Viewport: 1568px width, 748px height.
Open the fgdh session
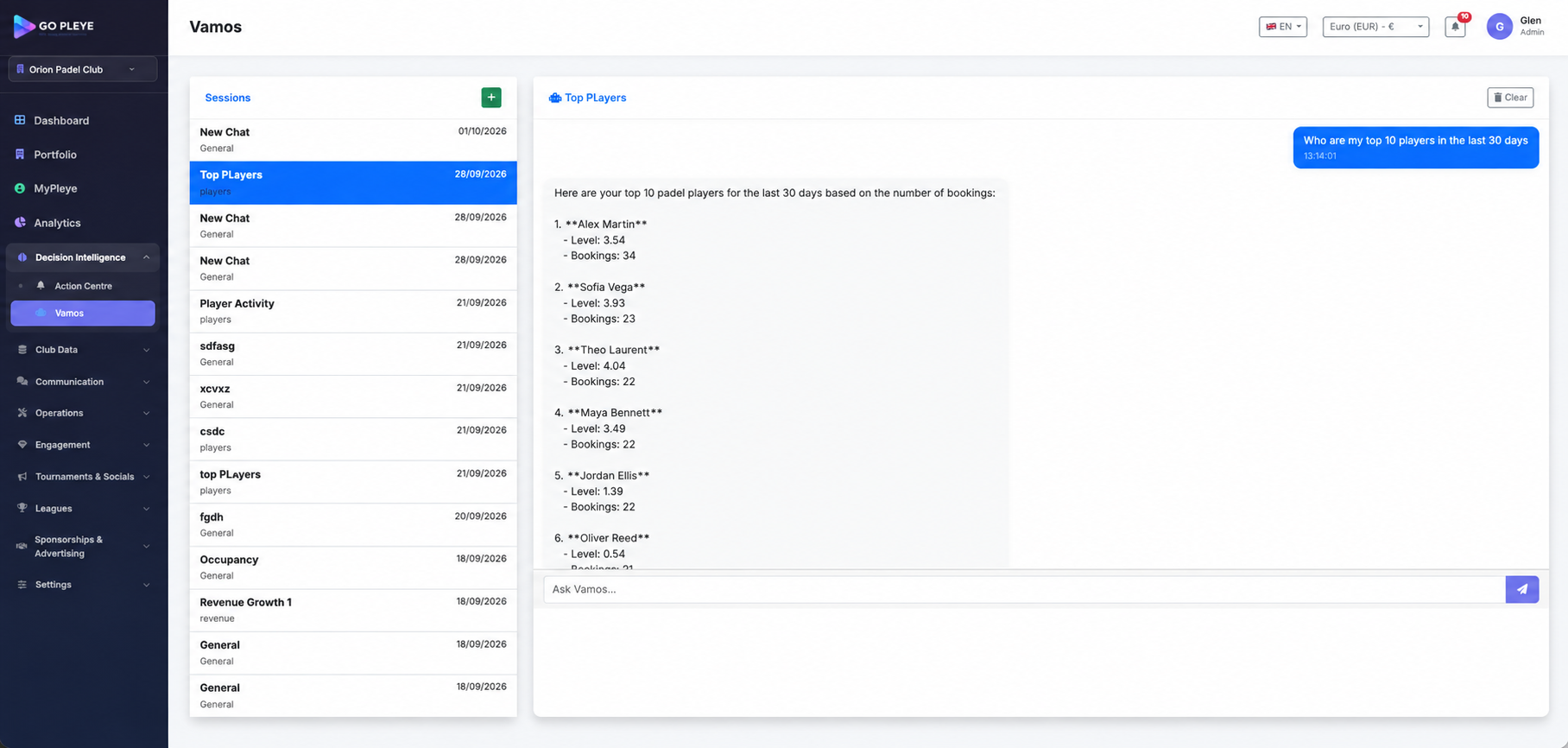pos(353,524)
